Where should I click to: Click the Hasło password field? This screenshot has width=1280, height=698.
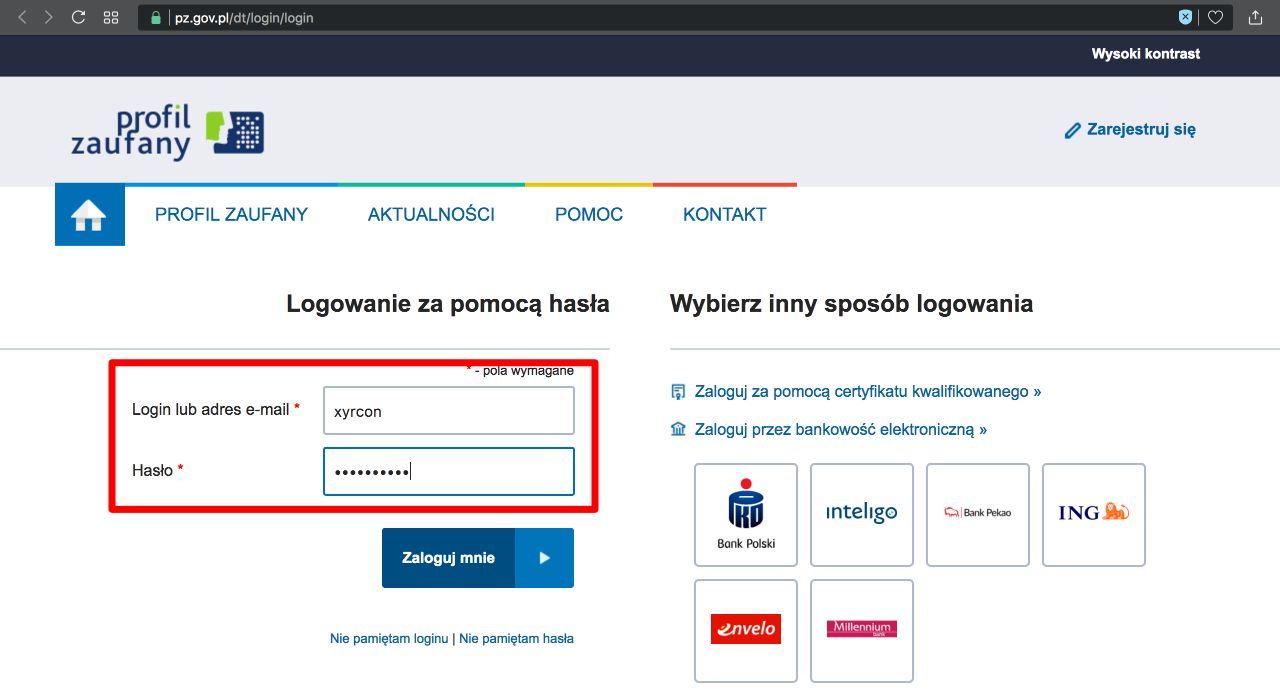point(449,471)
